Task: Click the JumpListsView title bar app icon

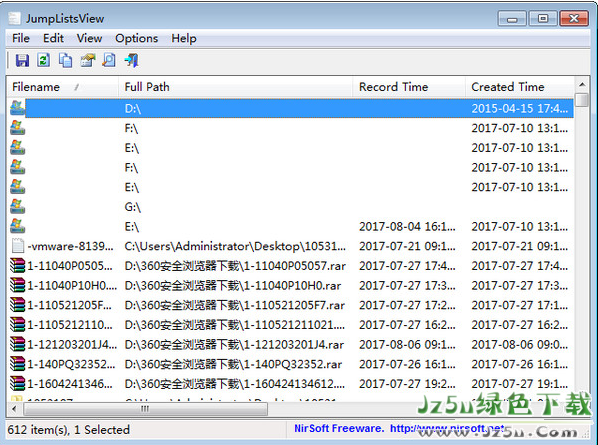Action: click(x=14, y=18)
